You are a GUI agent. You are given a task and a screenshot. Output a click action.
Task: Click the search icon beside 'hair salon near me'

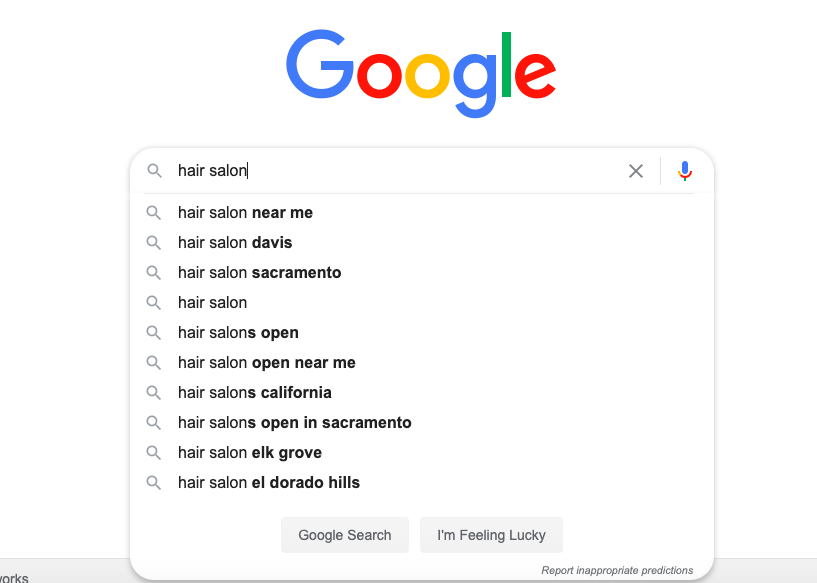click(x=154, y=212)
